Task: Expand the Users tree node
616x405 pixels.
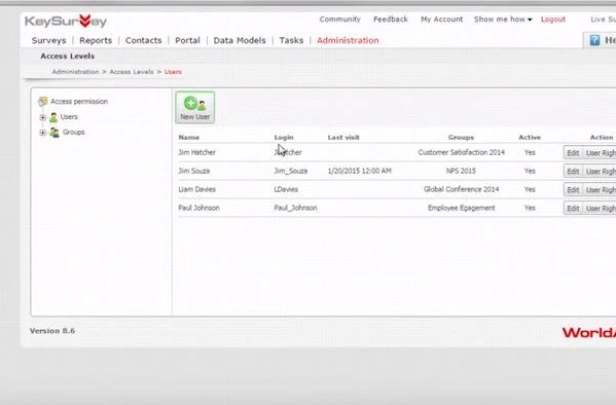Action: pos(42,117)
